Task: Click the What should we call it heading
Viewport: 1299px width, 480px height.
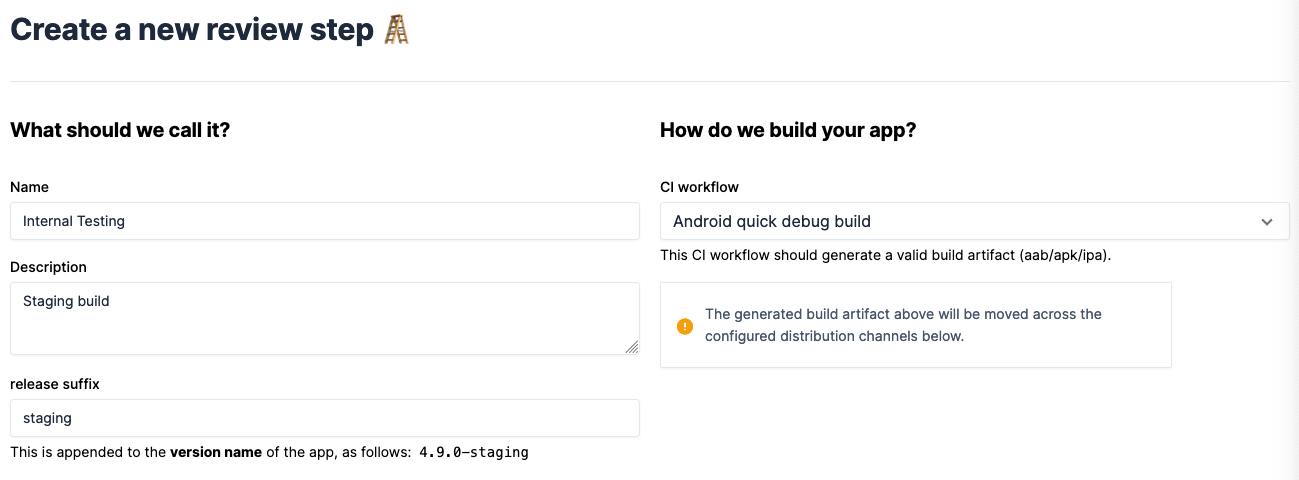Action: [x=120, y=130]
